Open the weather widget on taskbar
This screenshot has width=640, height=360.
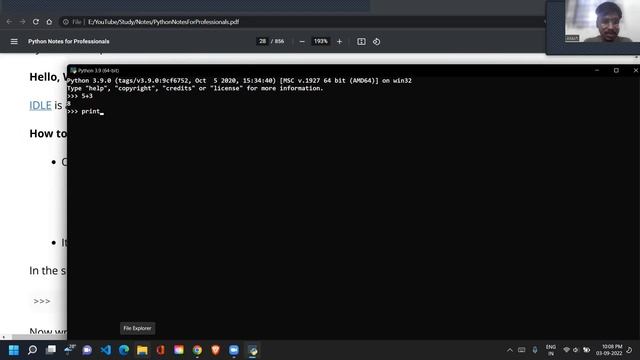click(x=69, y=349)
